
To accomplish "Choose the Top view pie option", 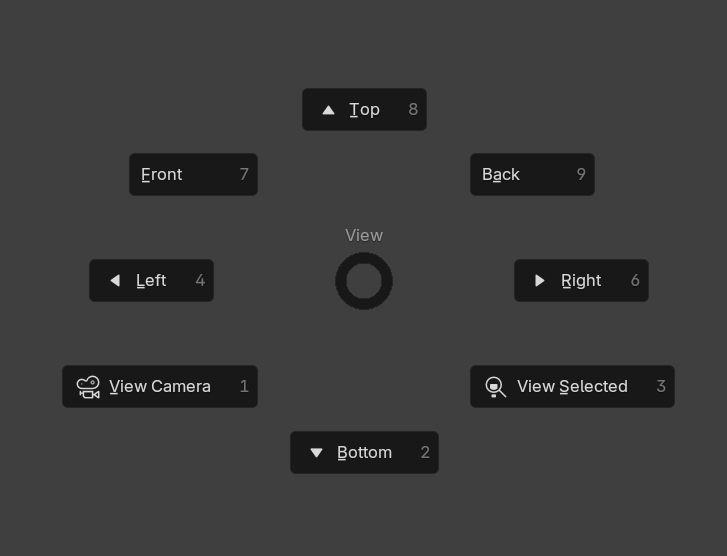I will tap(364, 110).
